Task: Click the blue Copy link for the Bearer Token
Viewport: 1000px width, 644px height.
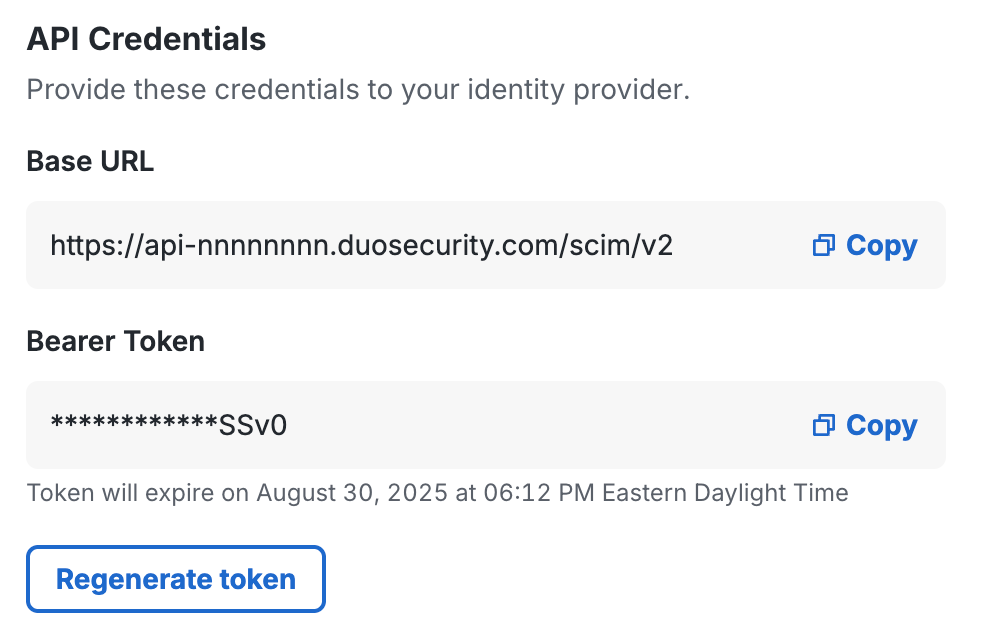Action: pos(881,425)
